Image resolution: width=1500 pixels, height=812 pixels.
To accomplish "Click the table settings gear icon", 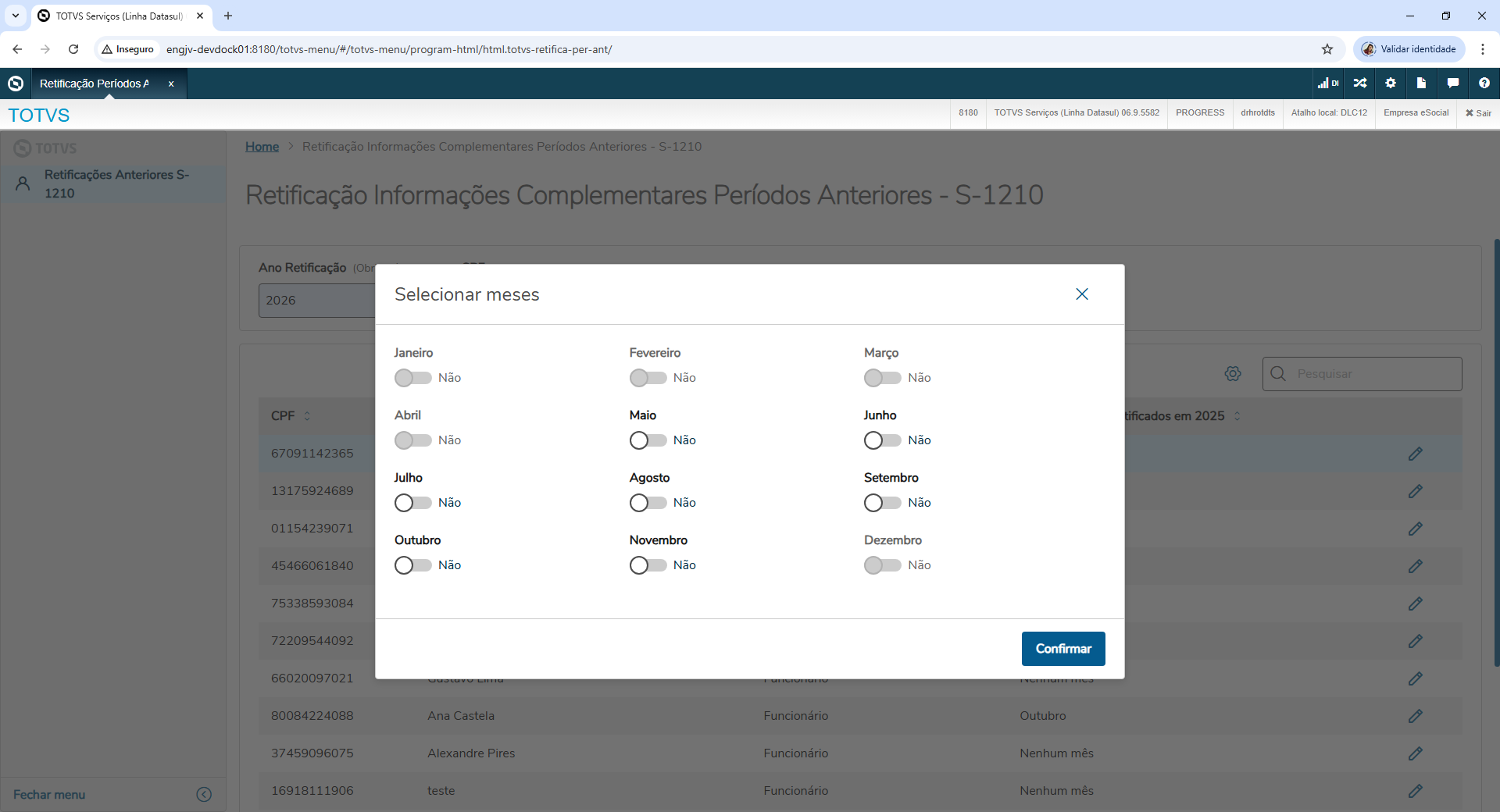I will pyautogui.click(x=1233, y=374).
